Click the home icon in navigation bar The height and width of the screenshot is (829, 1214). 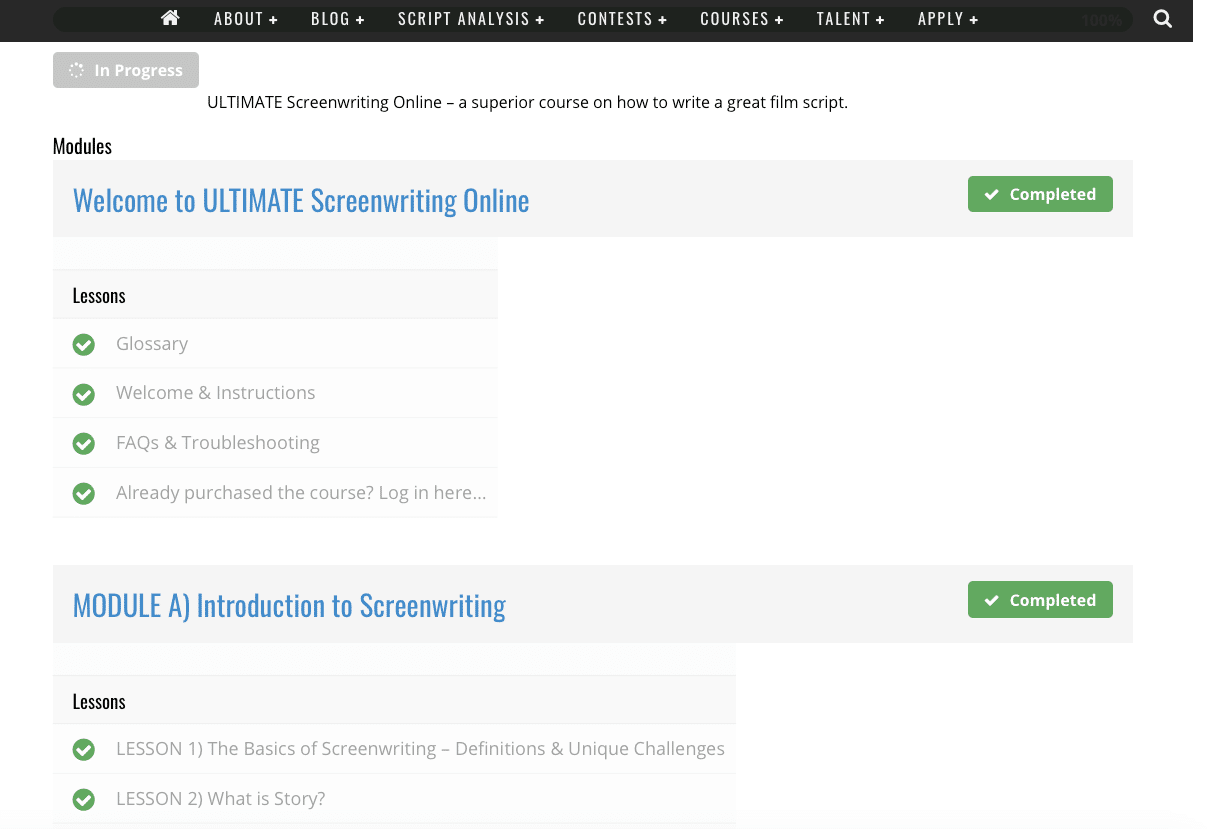[x=170, y=18]
